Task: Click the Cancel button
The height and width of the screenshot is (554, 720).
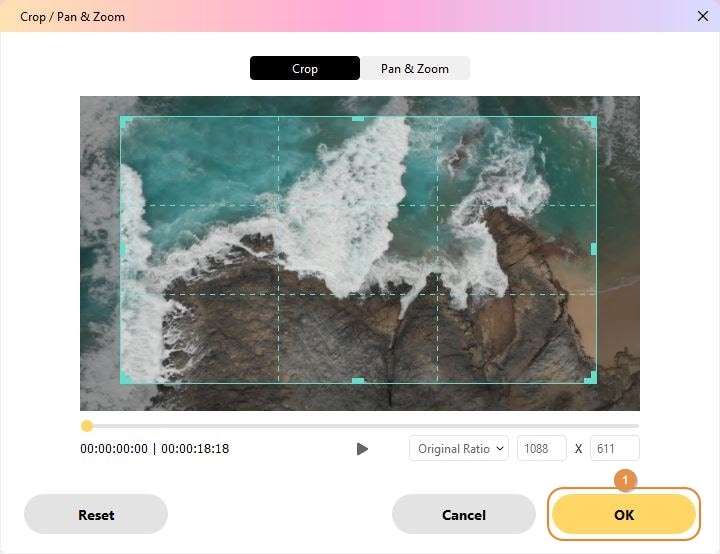Action: 464,514
